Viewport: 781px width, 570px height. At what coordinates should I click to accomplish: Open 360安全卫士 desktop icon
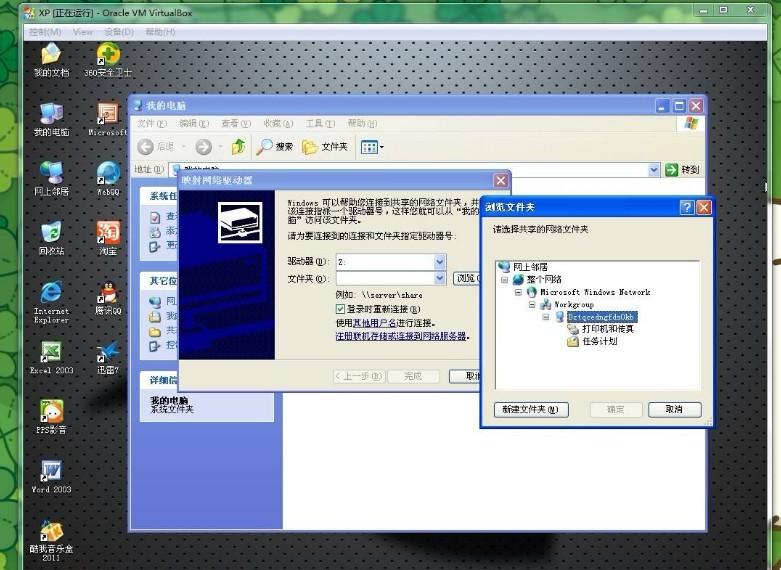(x=108, y=59)
